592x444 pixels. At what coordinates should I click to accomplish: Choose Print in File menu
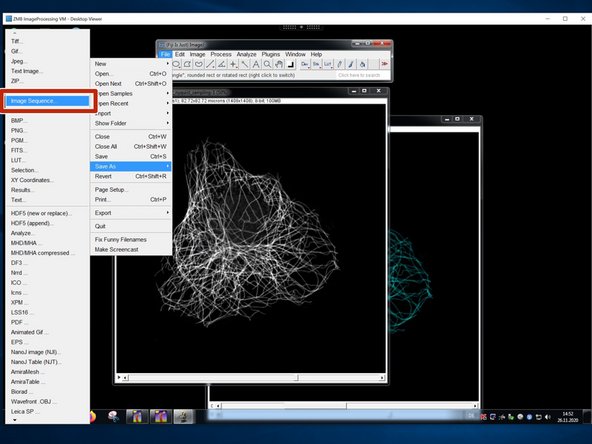(131, 199)
